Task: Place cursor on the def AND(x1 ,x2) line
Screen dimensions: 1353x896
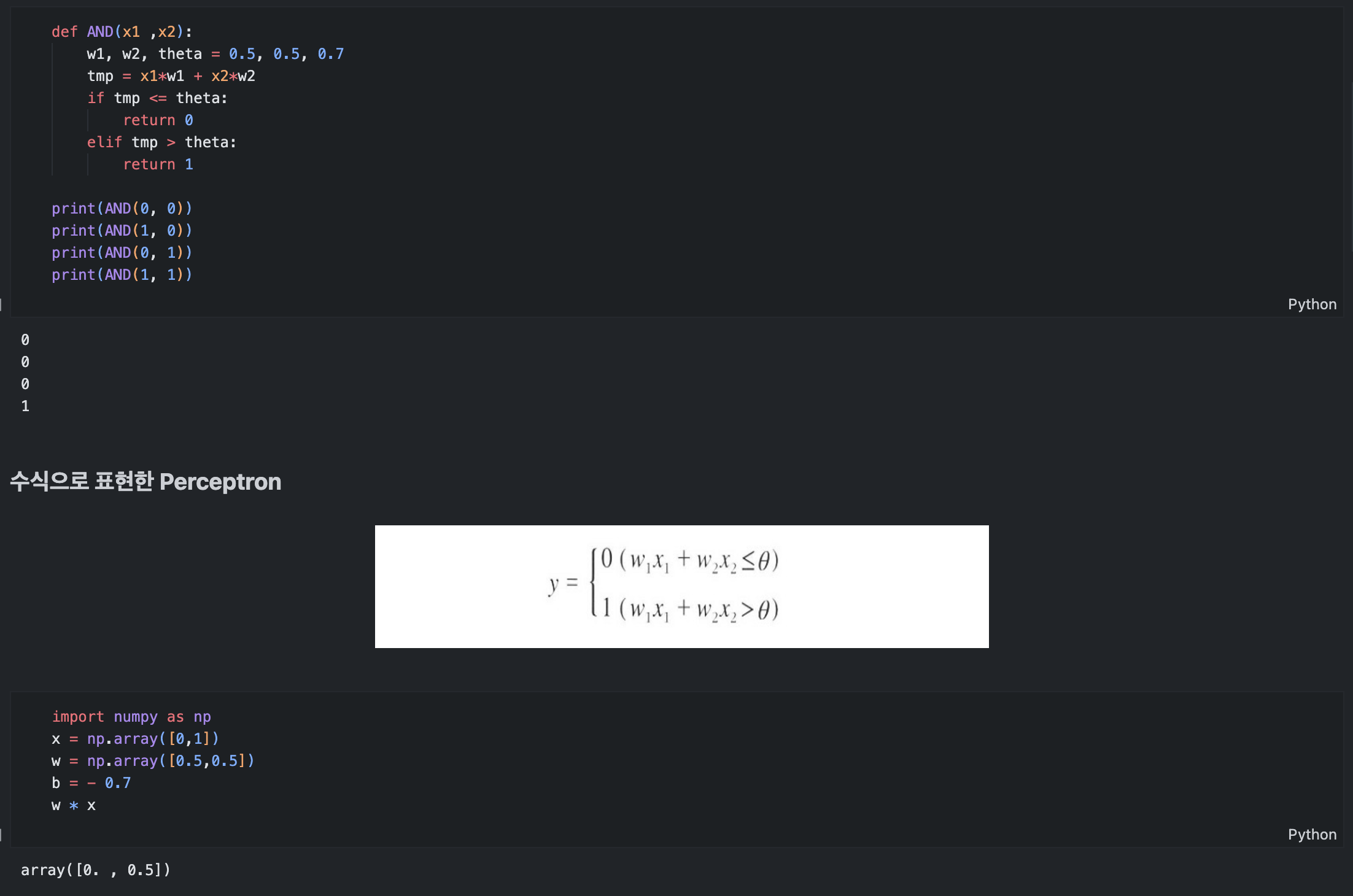Action: coord(122,32)
